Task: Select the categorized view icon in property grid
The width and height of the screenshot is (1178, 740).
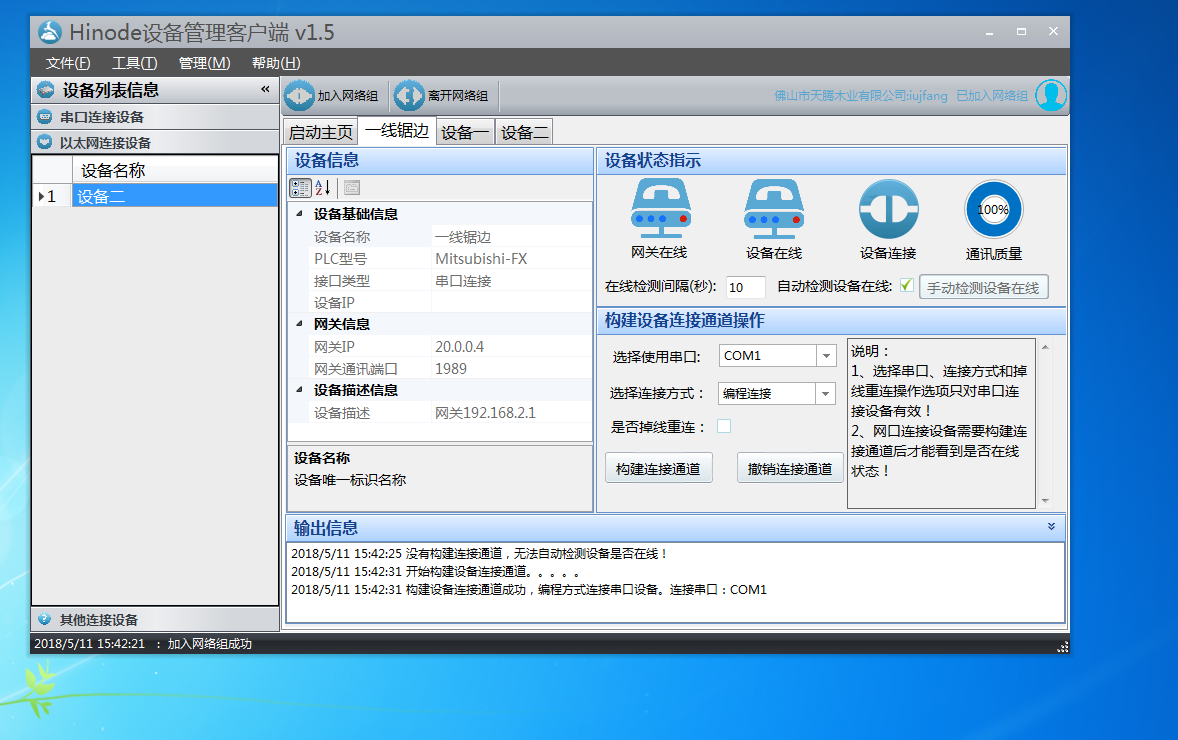Action: [x=300, y=187]
